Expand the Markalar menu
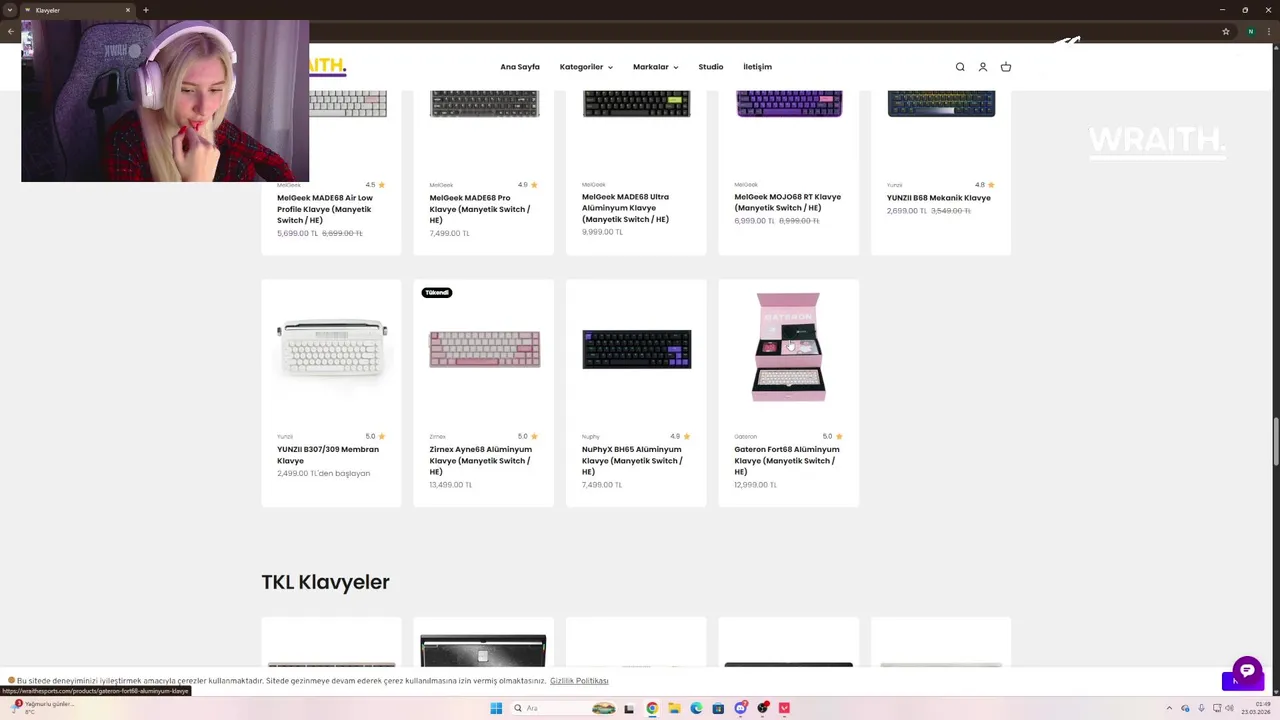 click(x=655, y=67)
